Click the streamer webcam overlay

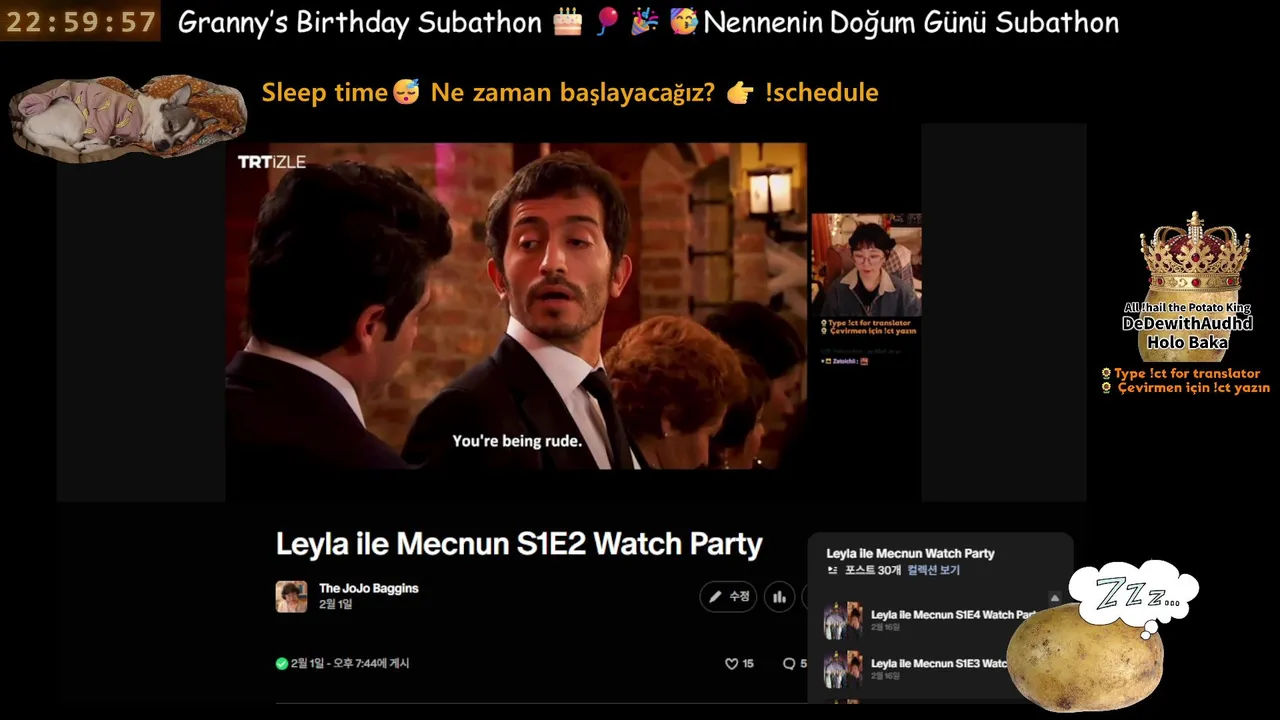tap(866, 264)
